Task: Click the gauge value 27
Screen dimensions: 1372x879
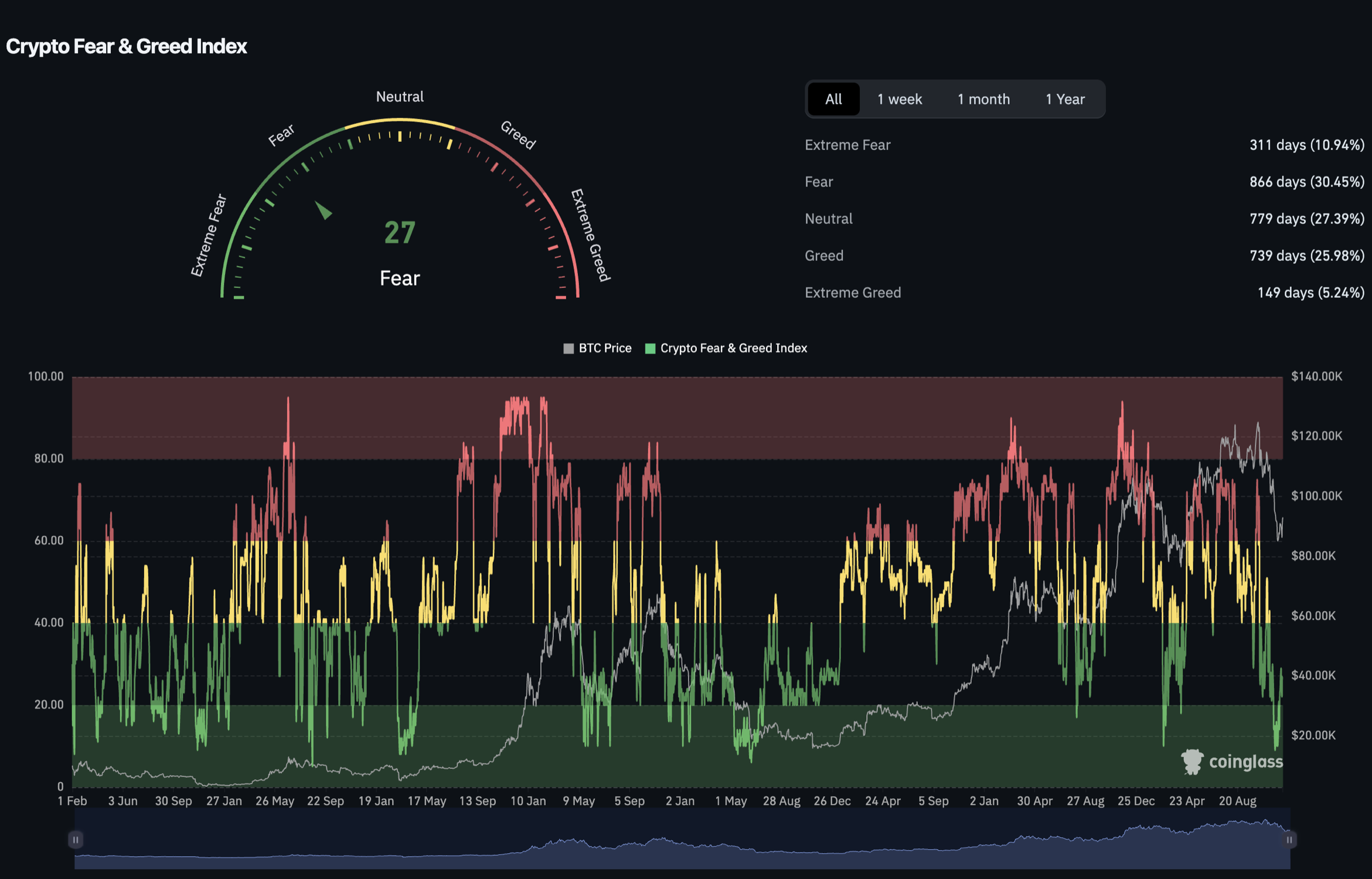Action: pyautogui.click(x=400, y=233)
